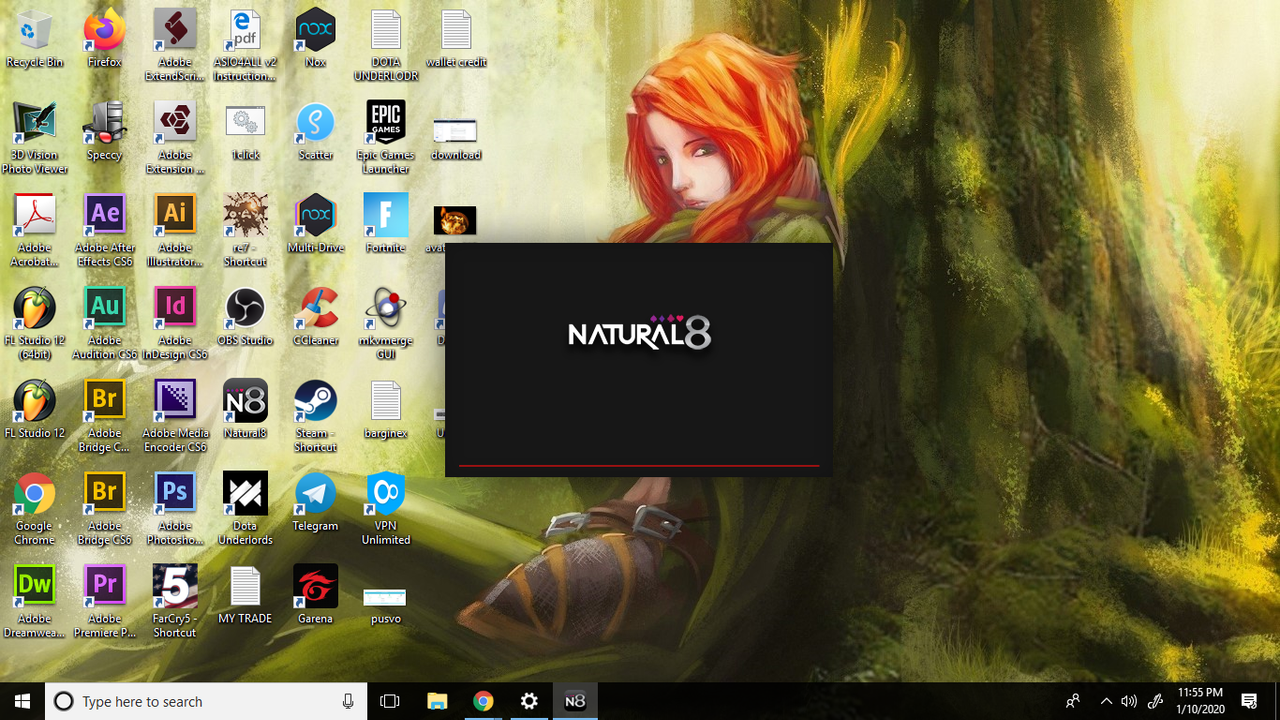Select the barginex text file icon

tap(386, 410)
